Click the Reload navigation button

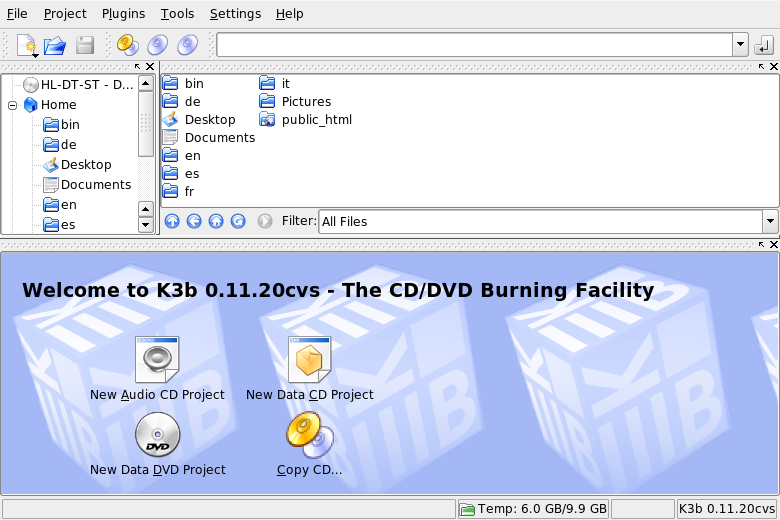point(238,221)
